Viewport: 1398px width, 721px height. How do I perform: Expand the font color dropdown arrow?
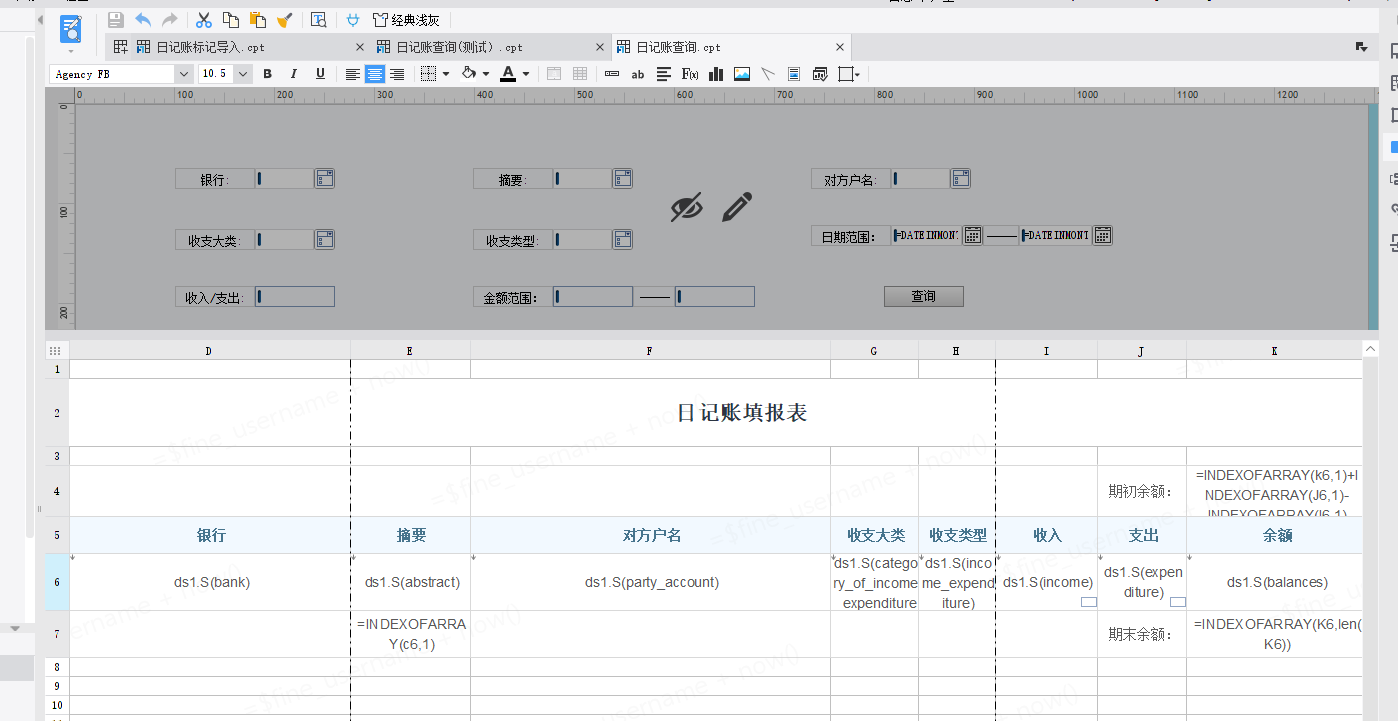click(x=526, y=74)
